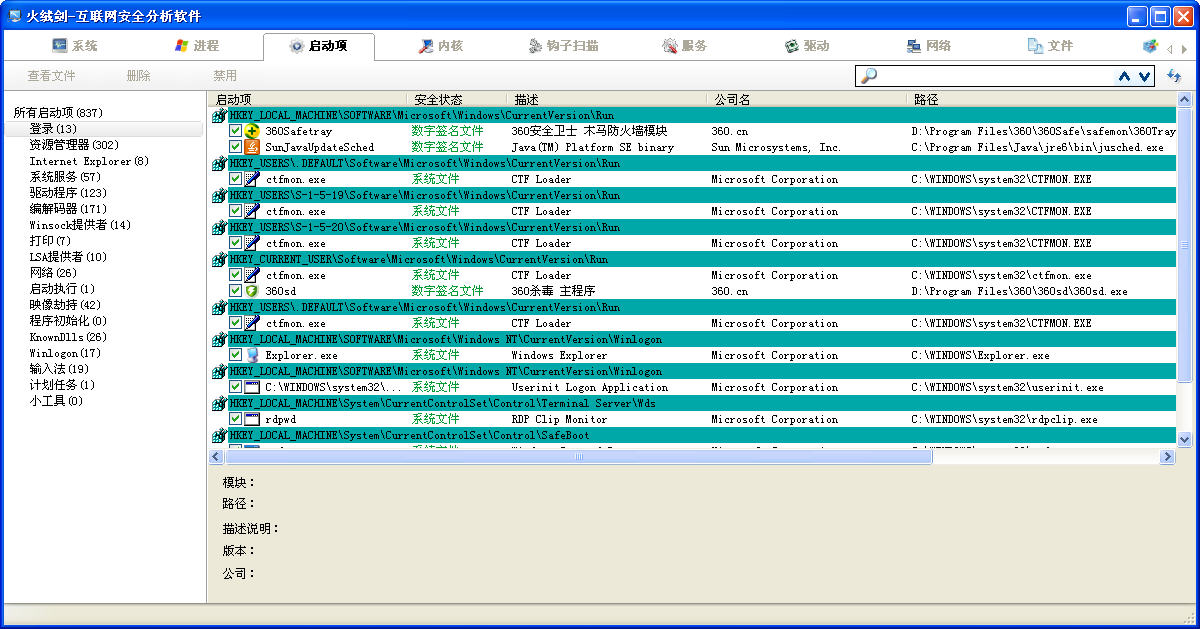The width and height of the screenshot is (1200, 629).
Task: Switch to the 系统 tab
Action: point(75,46)
